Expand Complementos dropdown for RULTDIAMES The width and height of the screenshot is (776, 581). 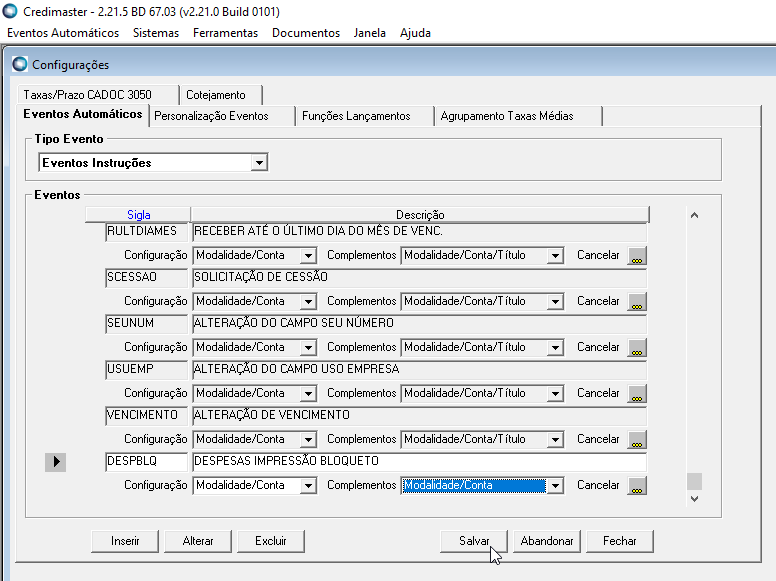pyautogui.click(x=555, y=255)
